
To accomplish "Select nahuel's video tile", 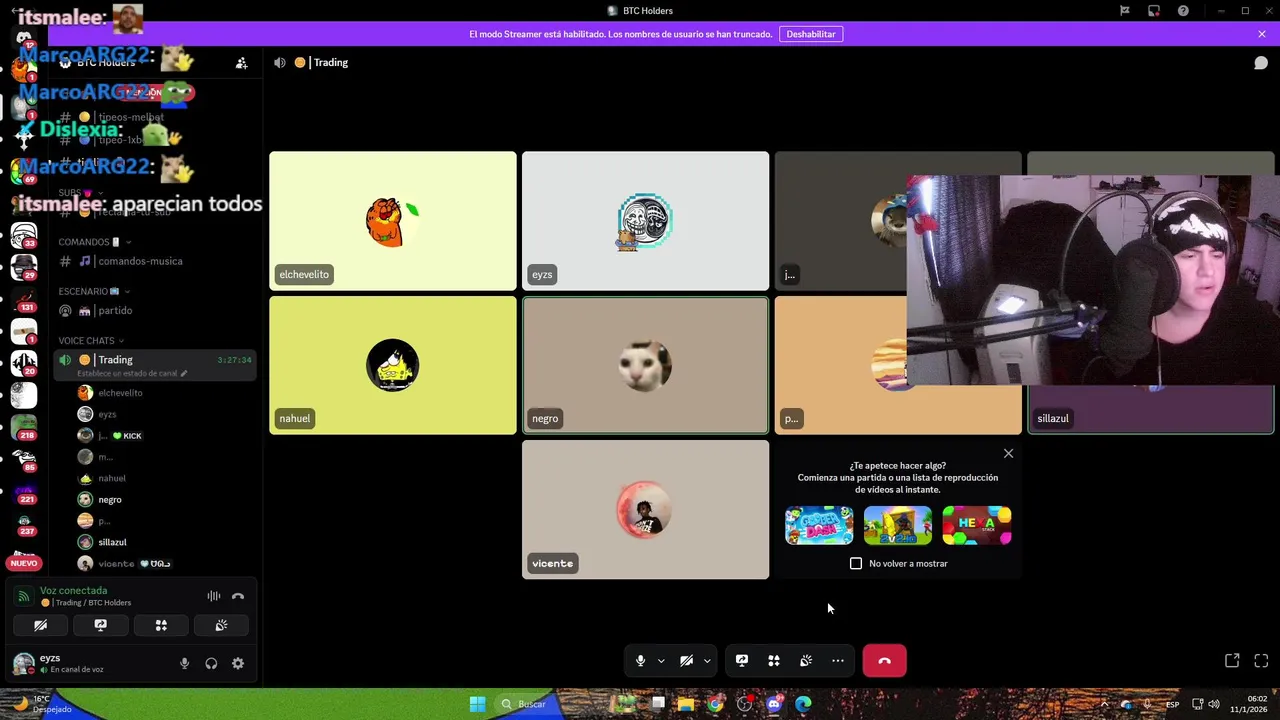I will click(x=393, y=365).
